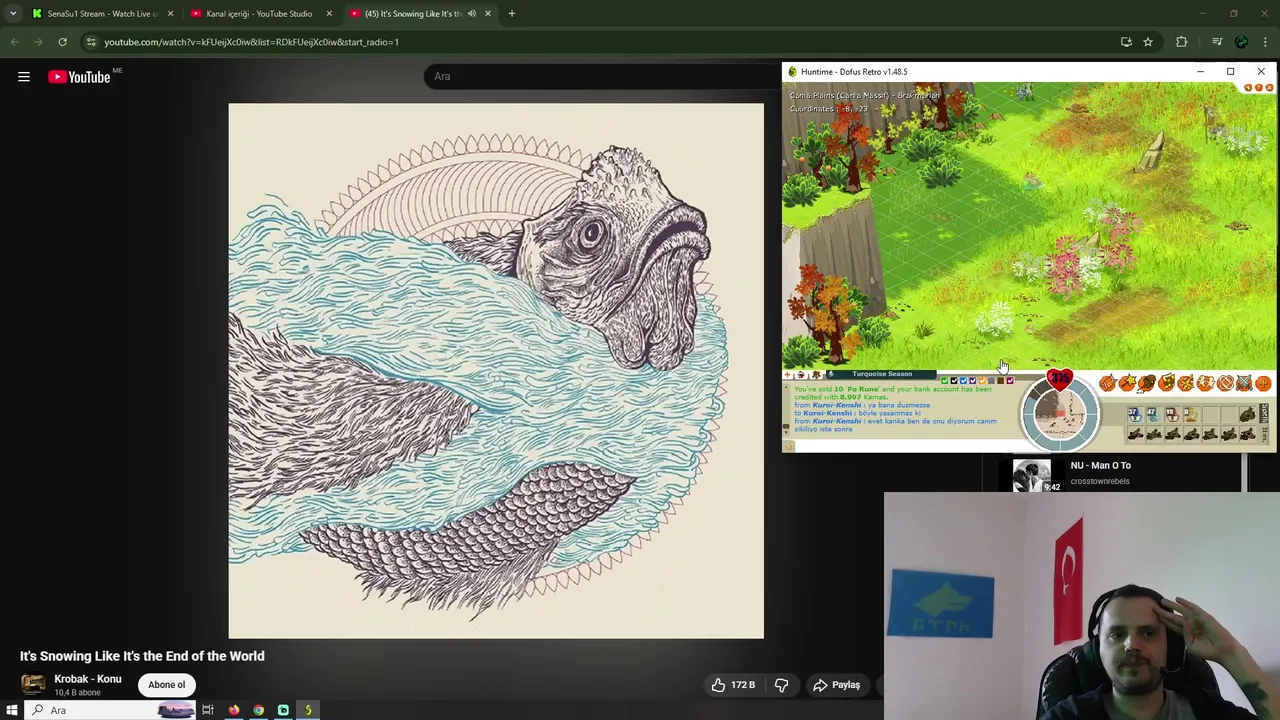Toggle the magenta chat filter checkbox

tap(1010, 381)
